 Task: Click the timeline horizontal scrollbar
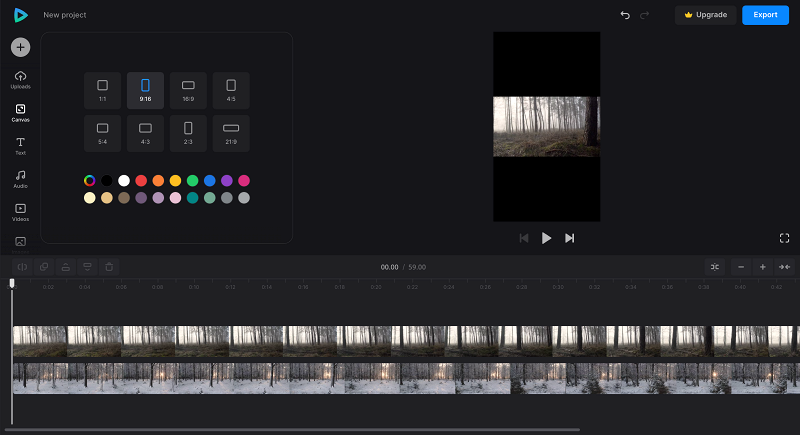(292, 430)
